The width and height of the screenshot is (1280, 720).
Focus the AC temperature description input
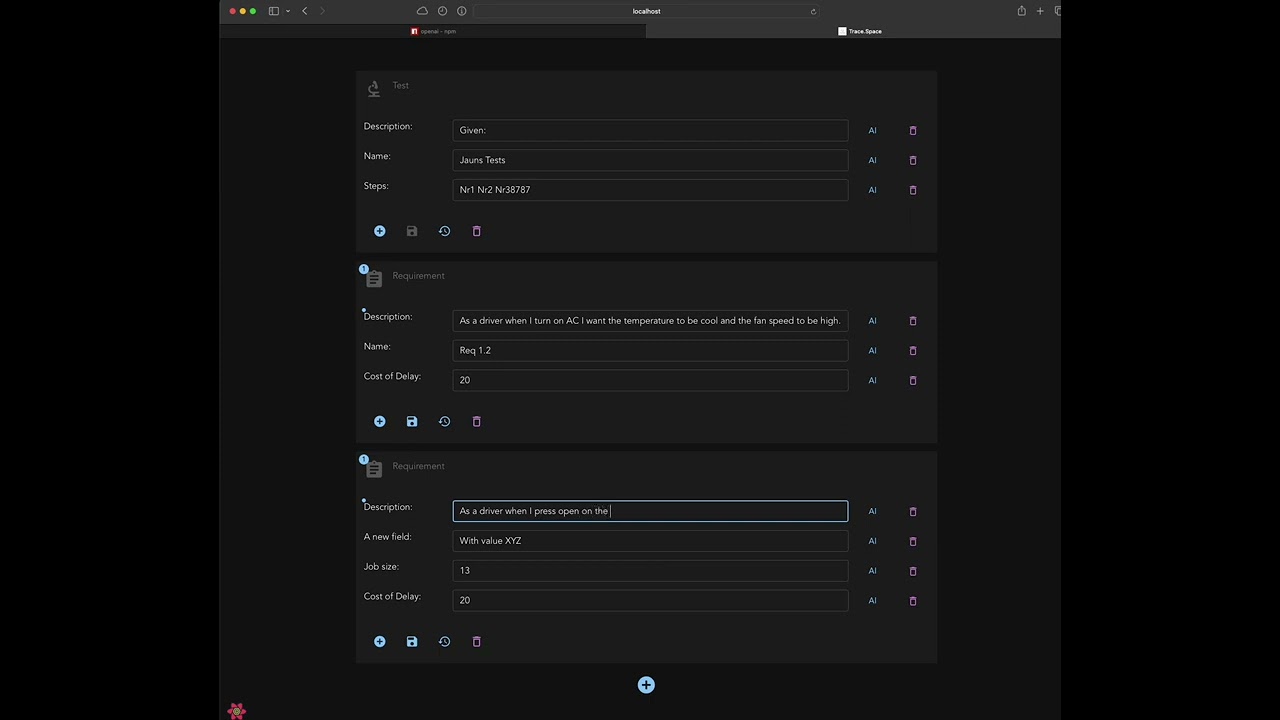650,321
